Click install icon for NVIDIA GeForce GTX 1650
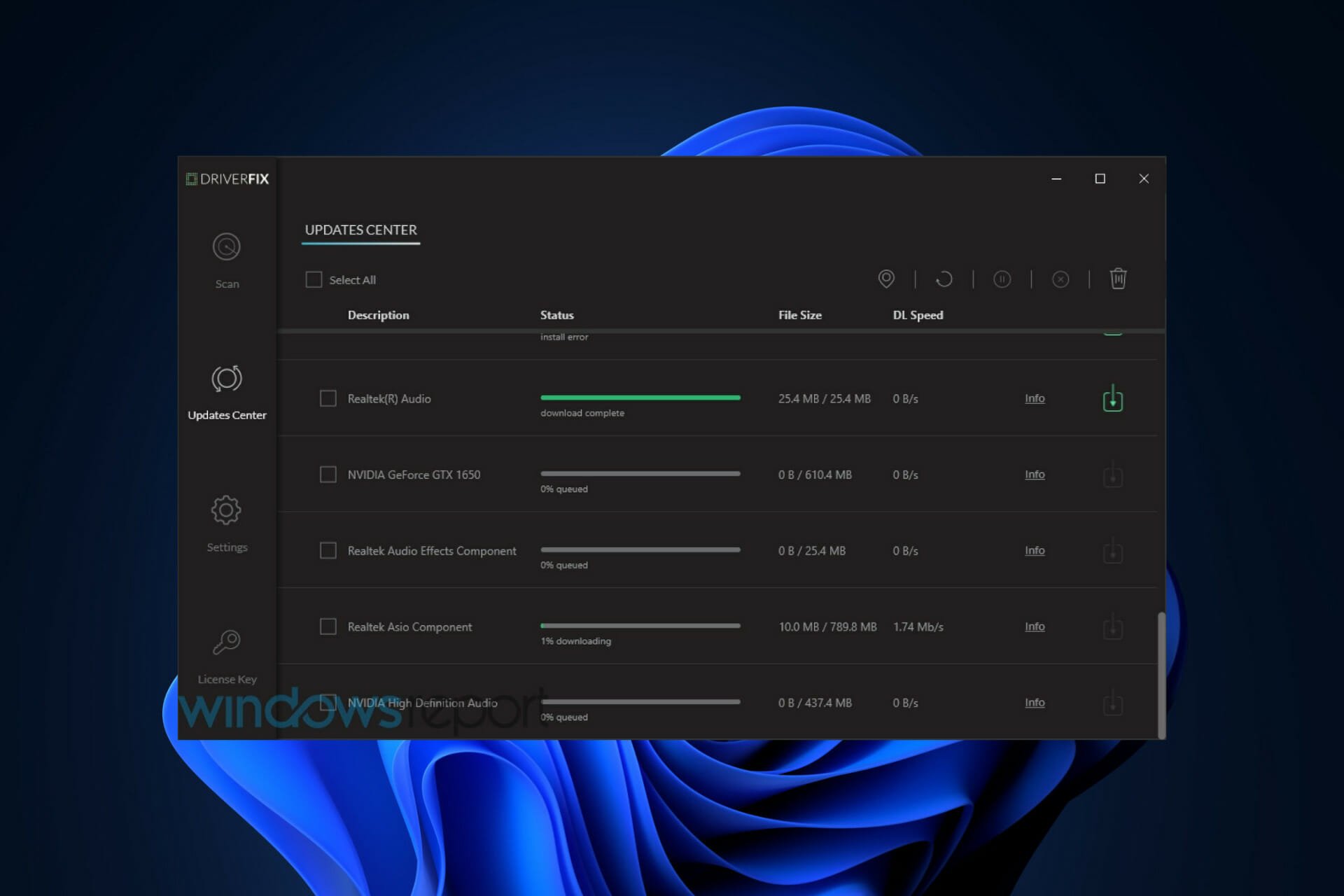Image resolution: width=1344 pixels, height=896 pixels. [x=1113, y=475]
